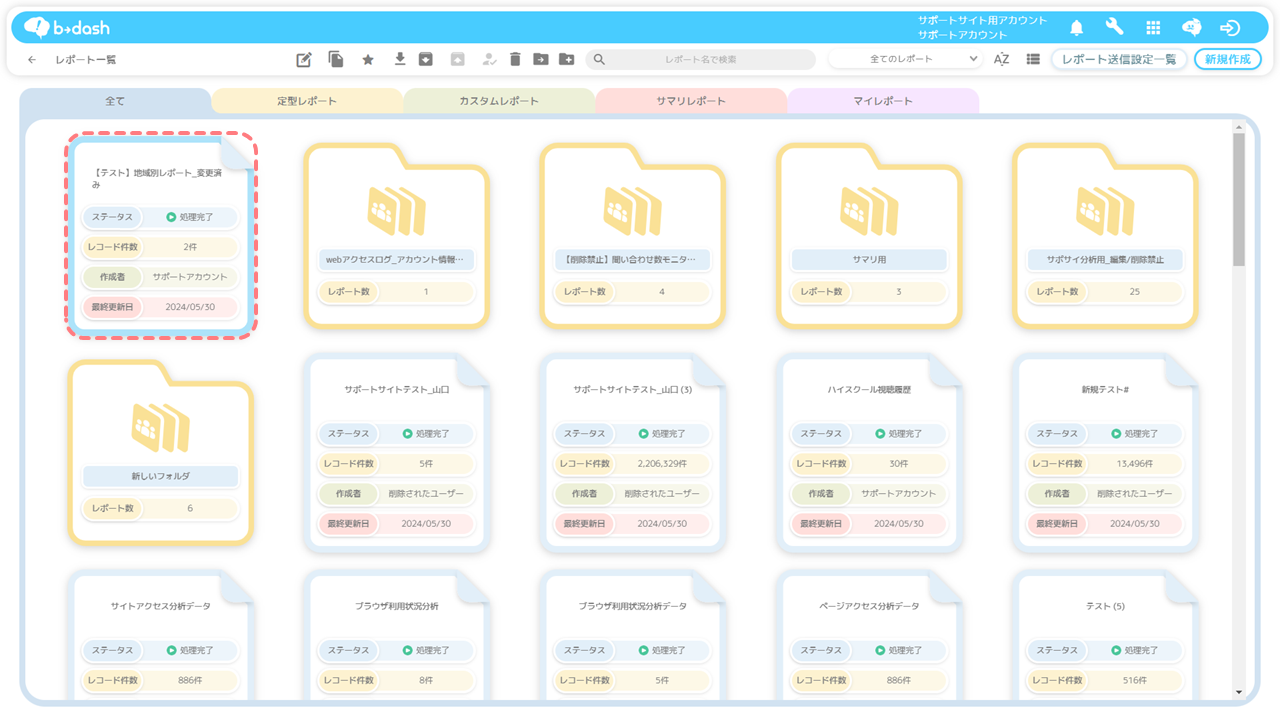The image size is (1280, 720).
Task: Click 処理完了 status on ハイスクール視聴履歴
Action: [x=898, y=434]
